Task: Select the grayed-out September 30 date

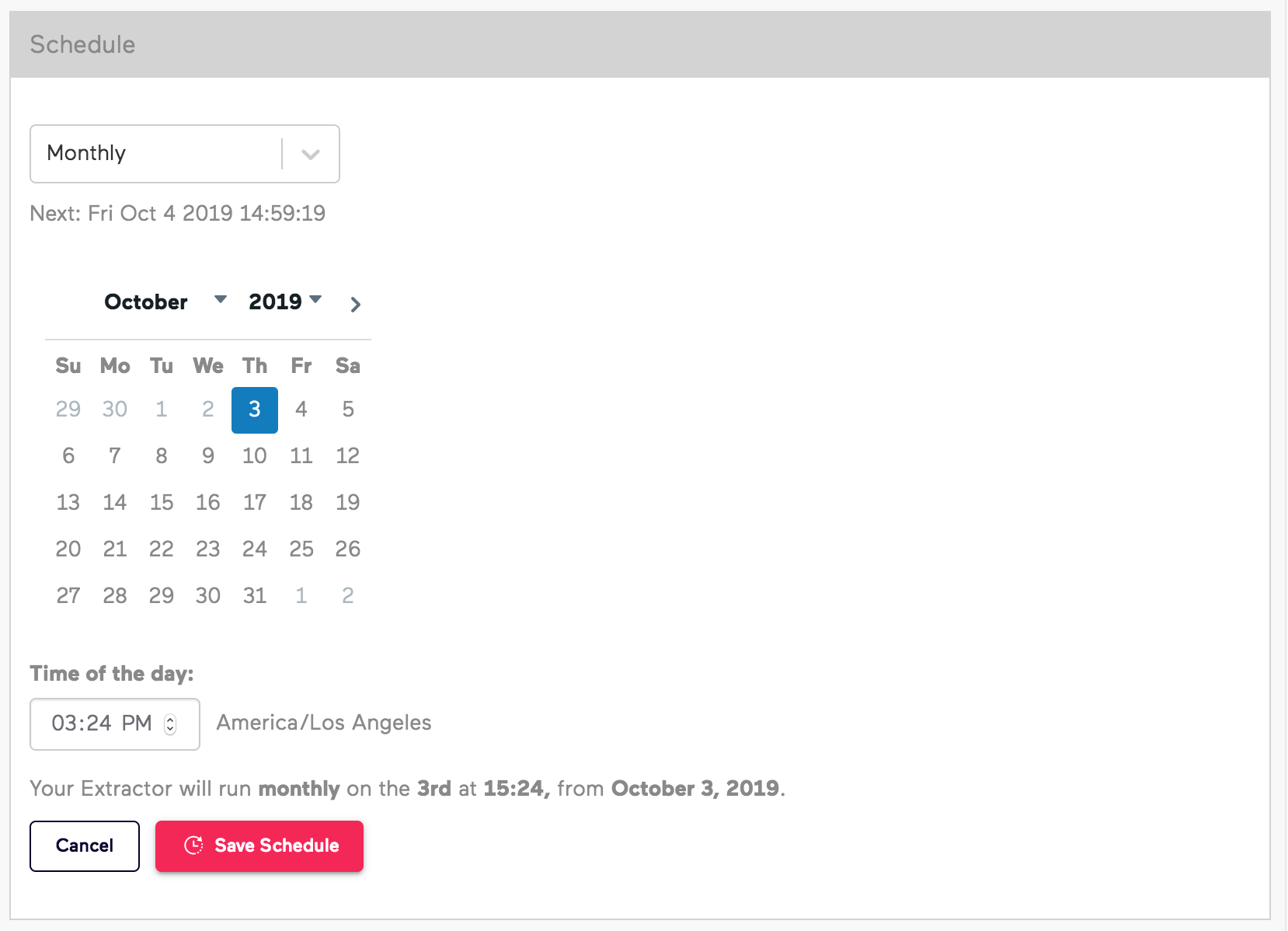Action: (114, 410)
